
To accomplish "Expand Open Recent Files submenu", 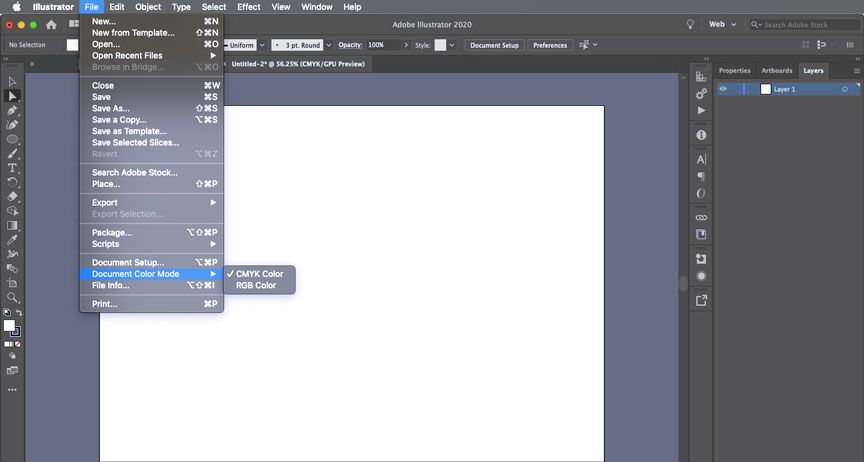I will (152, 55).
